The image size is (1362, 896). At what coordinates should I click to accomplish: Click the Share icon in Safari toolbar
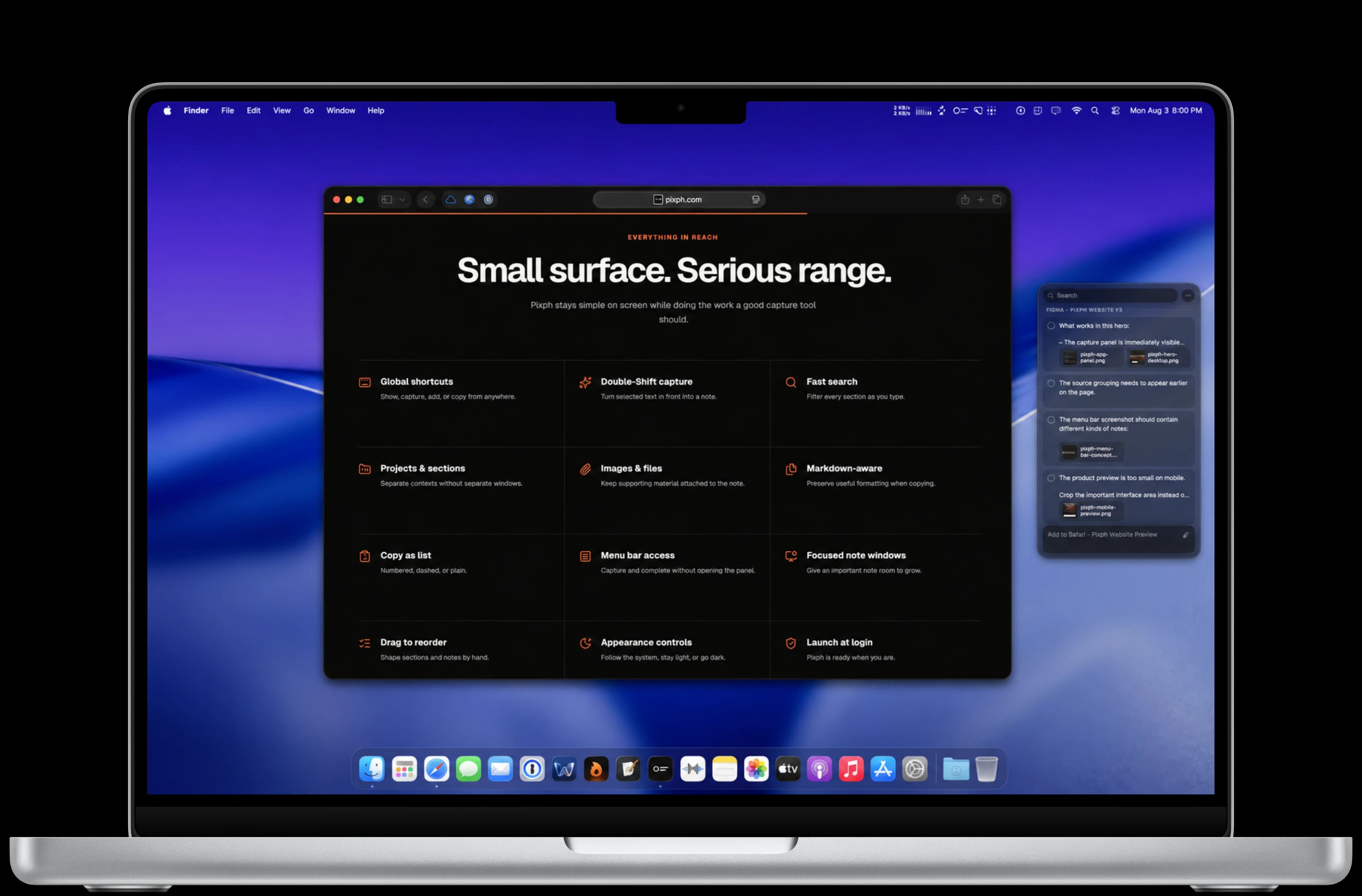coord(965,199)
